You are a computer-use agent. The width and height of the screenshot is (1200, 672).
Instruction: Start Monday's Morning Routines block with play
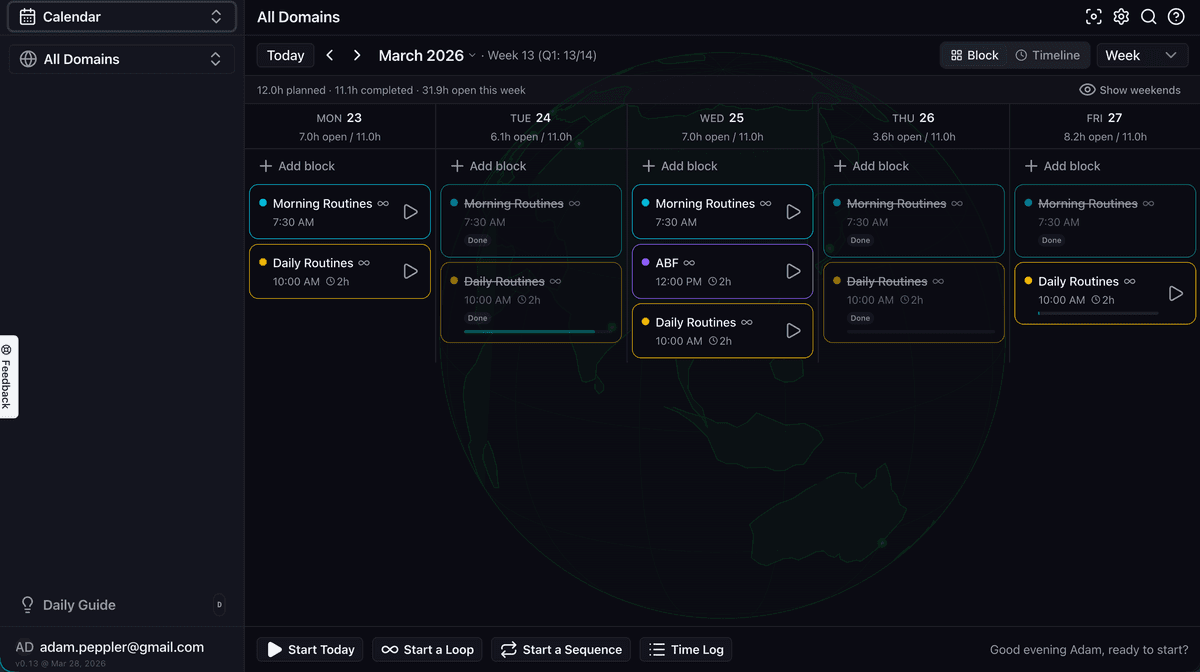tap(410, 212)
